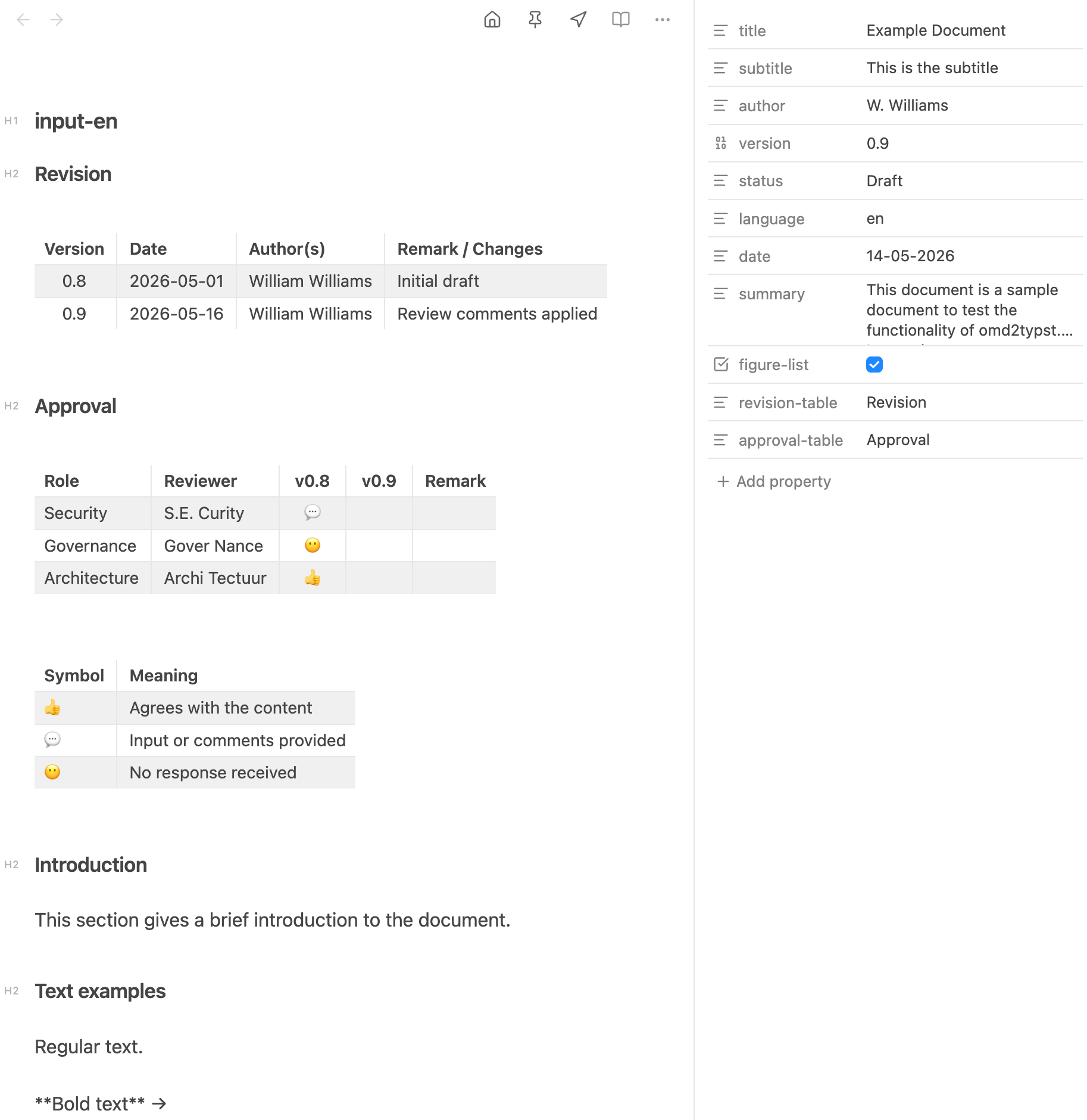The image size is (1087, 1120).
Task: Click Add property button
Action: point(774,481)
